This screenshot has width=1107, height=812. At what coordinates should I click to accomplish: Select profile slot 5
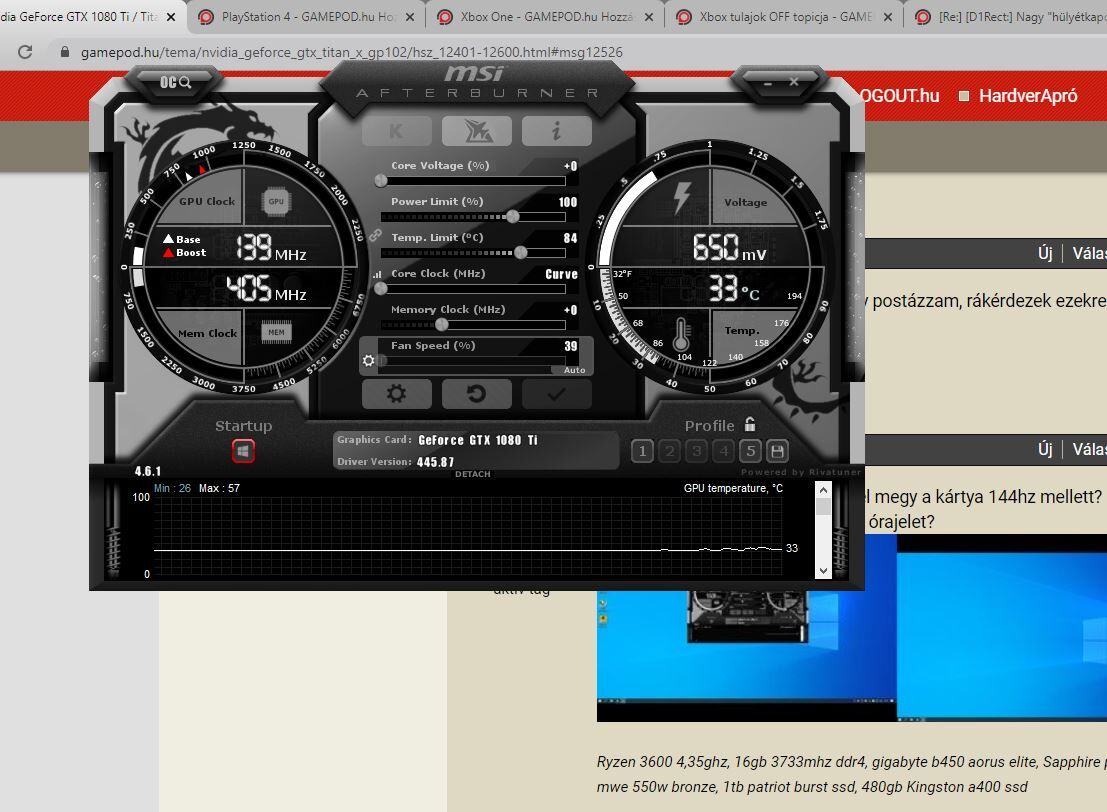pos(750,450)
